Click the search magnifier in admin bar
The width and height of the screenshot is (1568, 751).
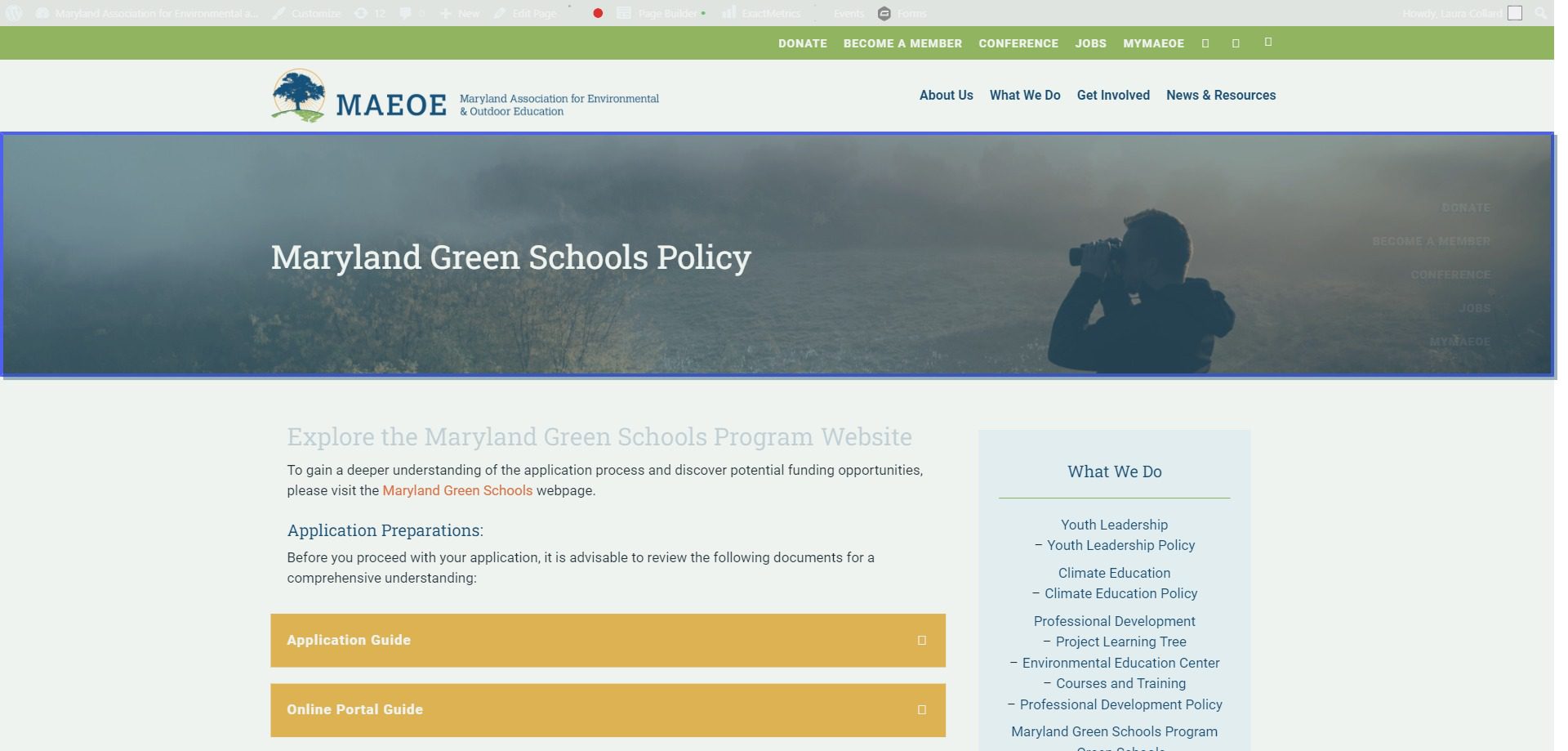pyautogui.click(x=1540, y=13)
